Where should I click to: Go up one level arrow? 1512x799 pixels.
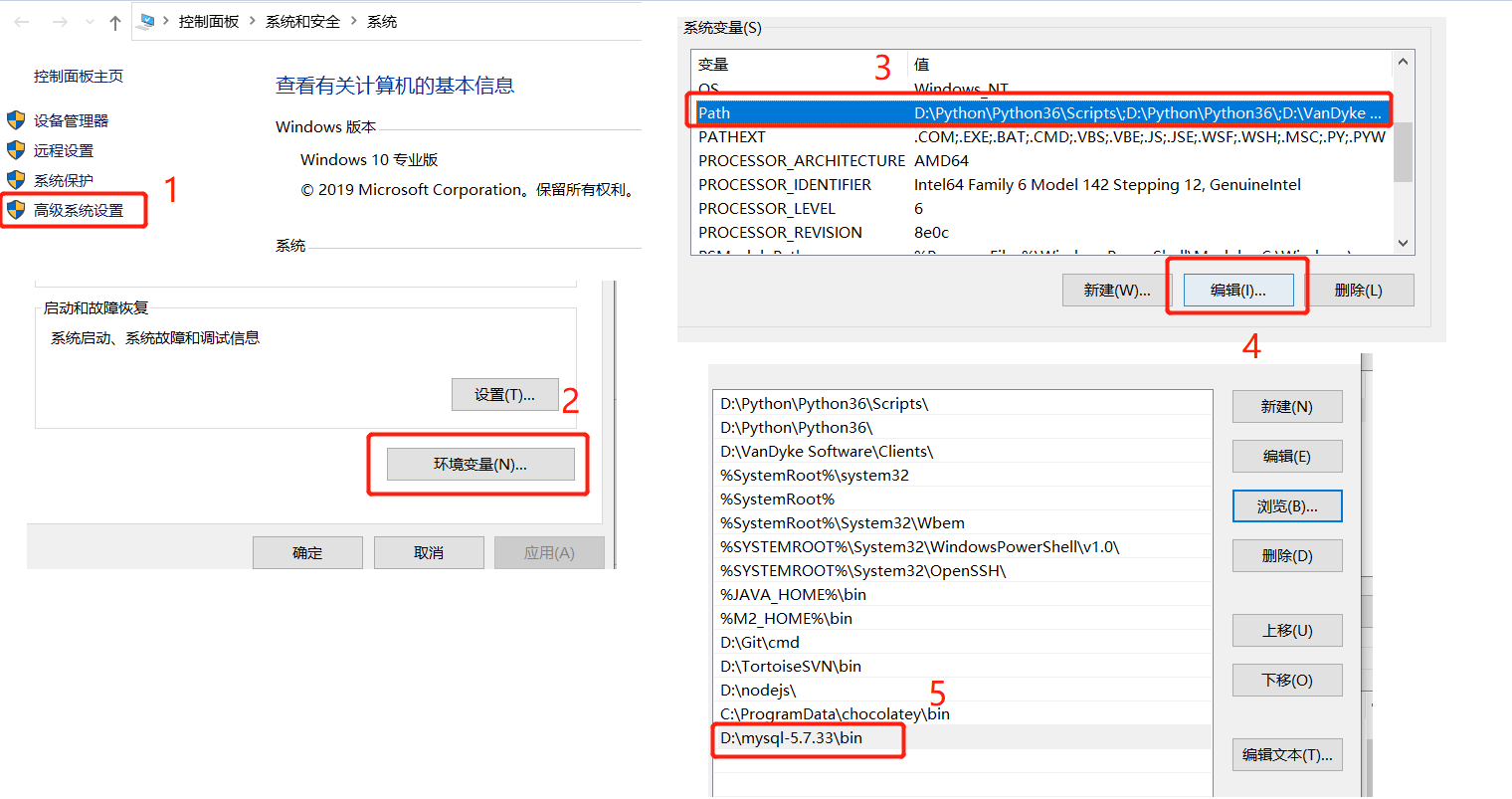tap(115, 22)
